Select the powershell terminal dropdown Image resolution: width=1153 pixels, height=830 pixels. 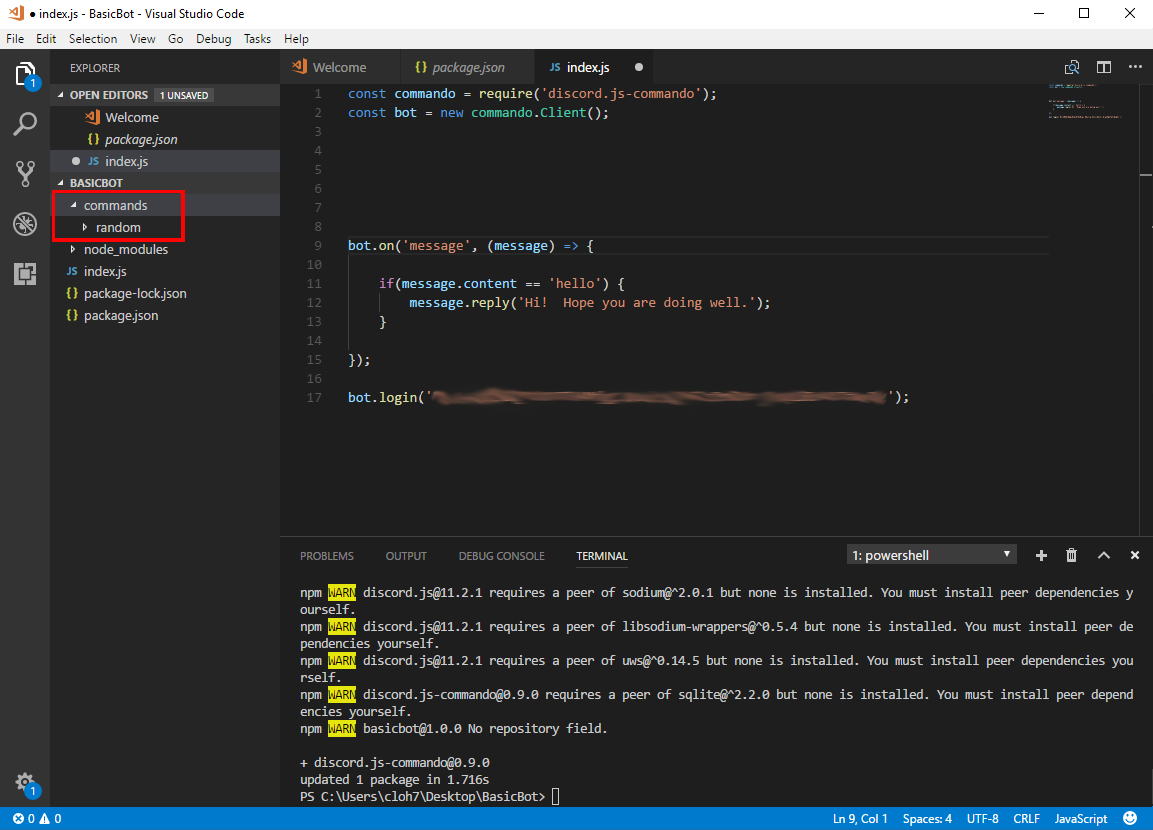(932, 555)
